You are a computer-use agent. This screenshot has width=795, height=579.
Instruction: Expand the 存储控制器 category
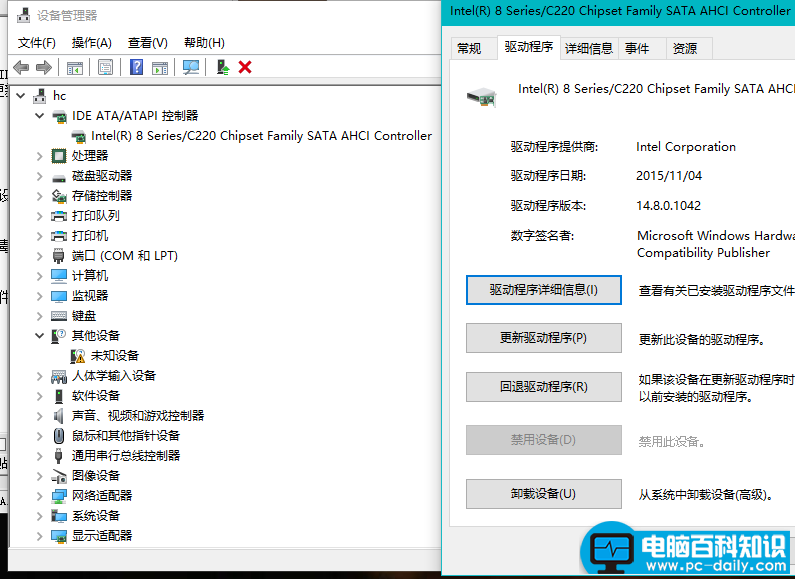click(40, 196)
